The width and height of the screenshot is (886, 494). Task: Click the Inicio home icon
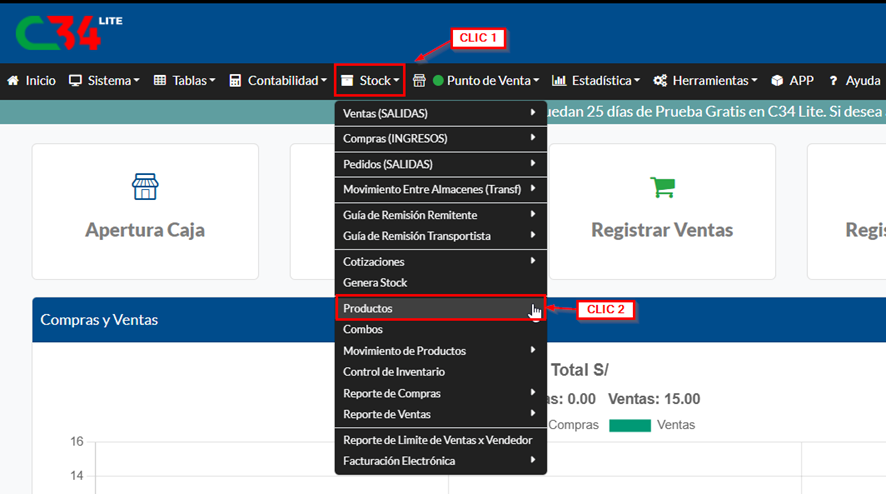pyautogui.click(x=13, y=80)
